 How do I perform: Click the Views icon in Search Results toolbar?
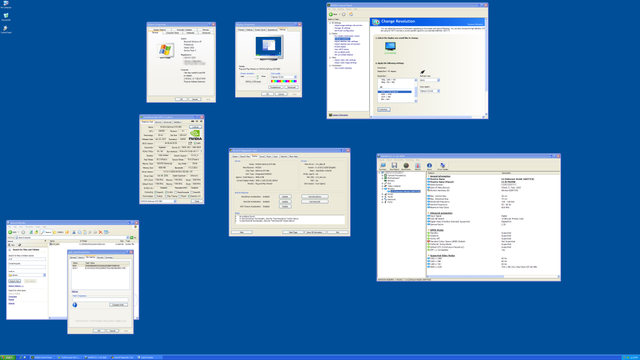tap(107, 232)
